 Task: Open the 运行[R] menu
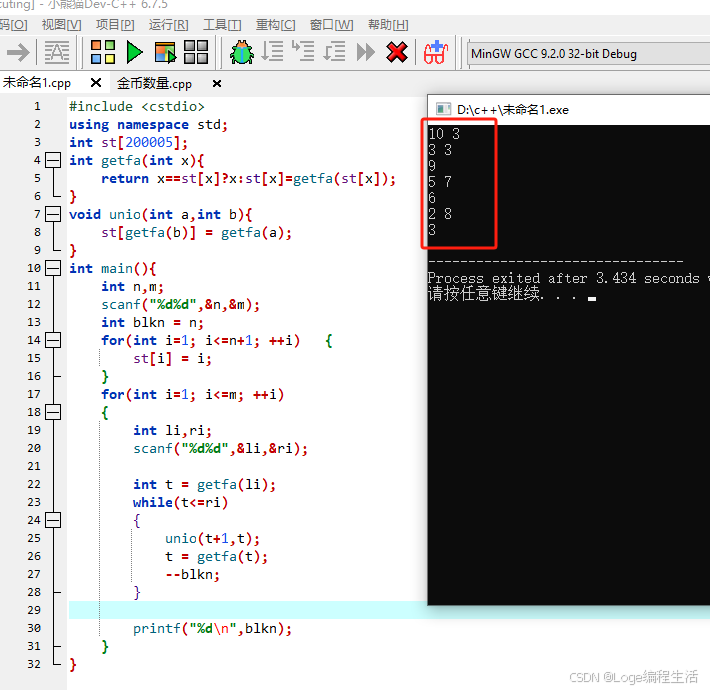(x=168, y=24)
